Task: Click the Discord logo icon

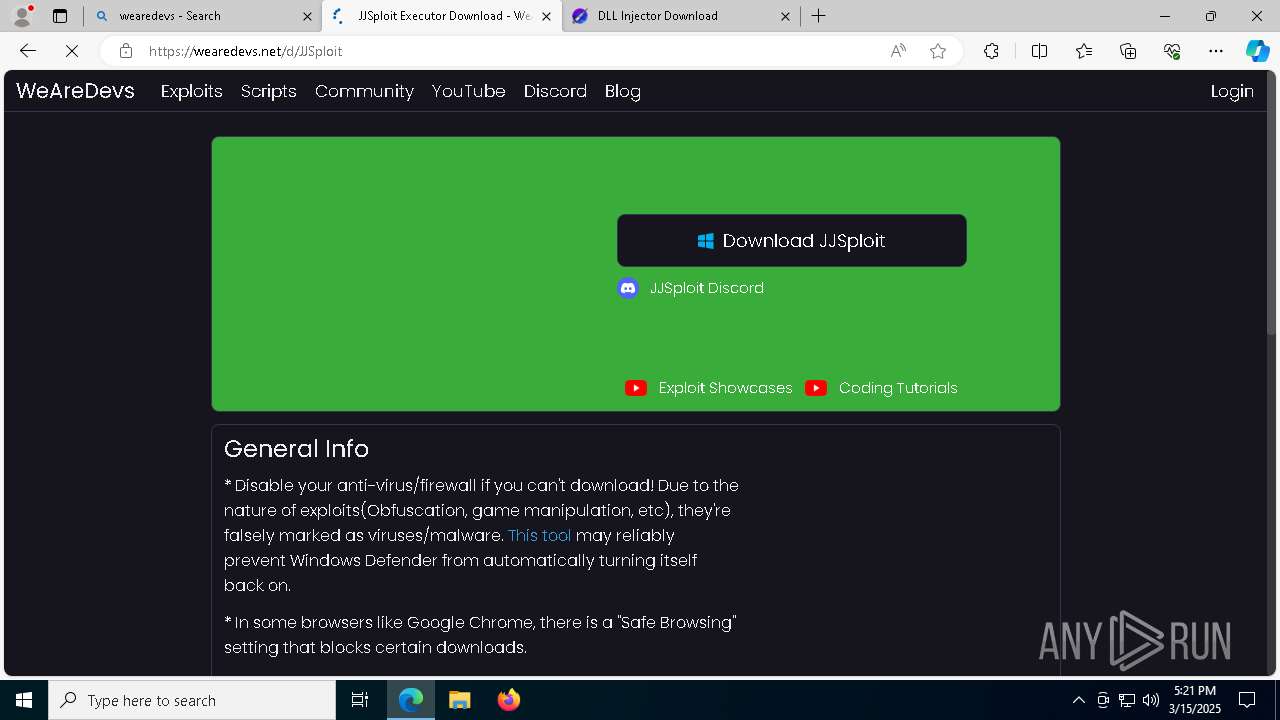Action: click(628, 288)
